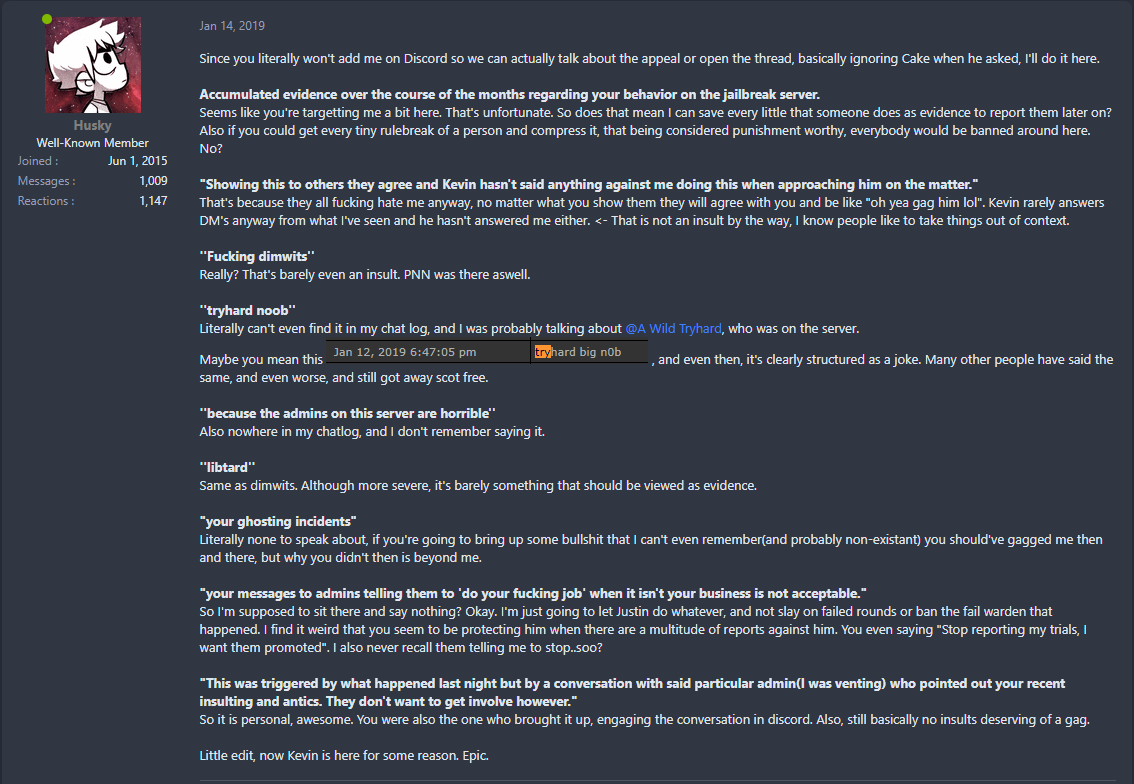
Task: Click the Jan 12, 2019 6:47:05 pm timestamp
Action: [x=404, y=352]
